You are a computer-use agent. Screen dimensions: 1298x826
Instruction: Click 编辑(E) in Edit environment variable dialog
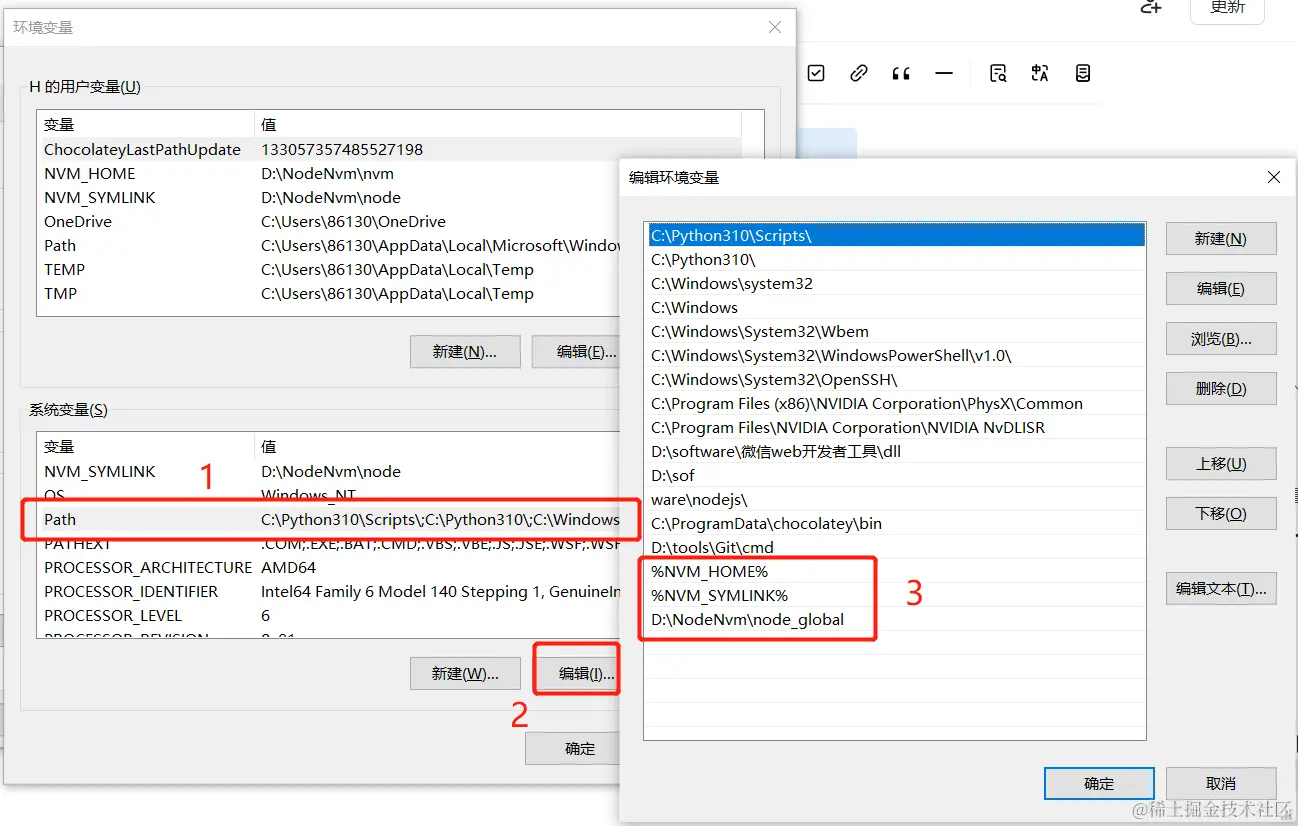pos(1221,288)
